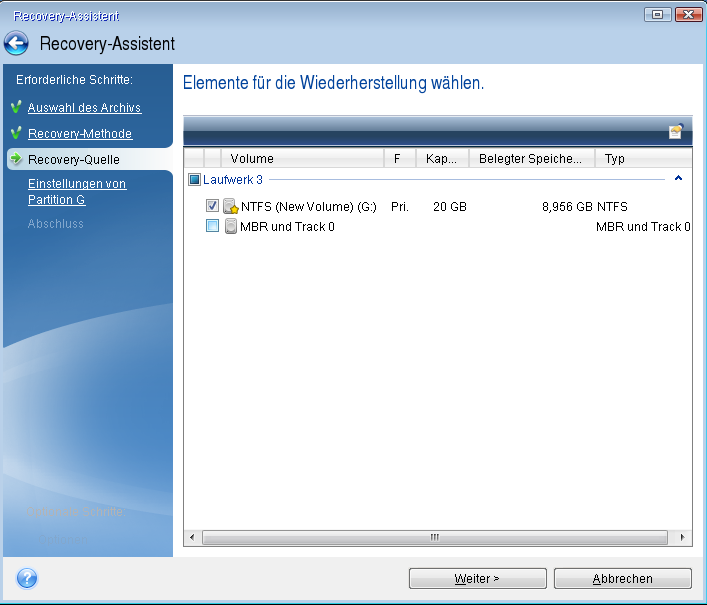Viewport: 707px width, 605px height.
Task: Go to the Auswahl des Archivs step
Action: [84, 108]
